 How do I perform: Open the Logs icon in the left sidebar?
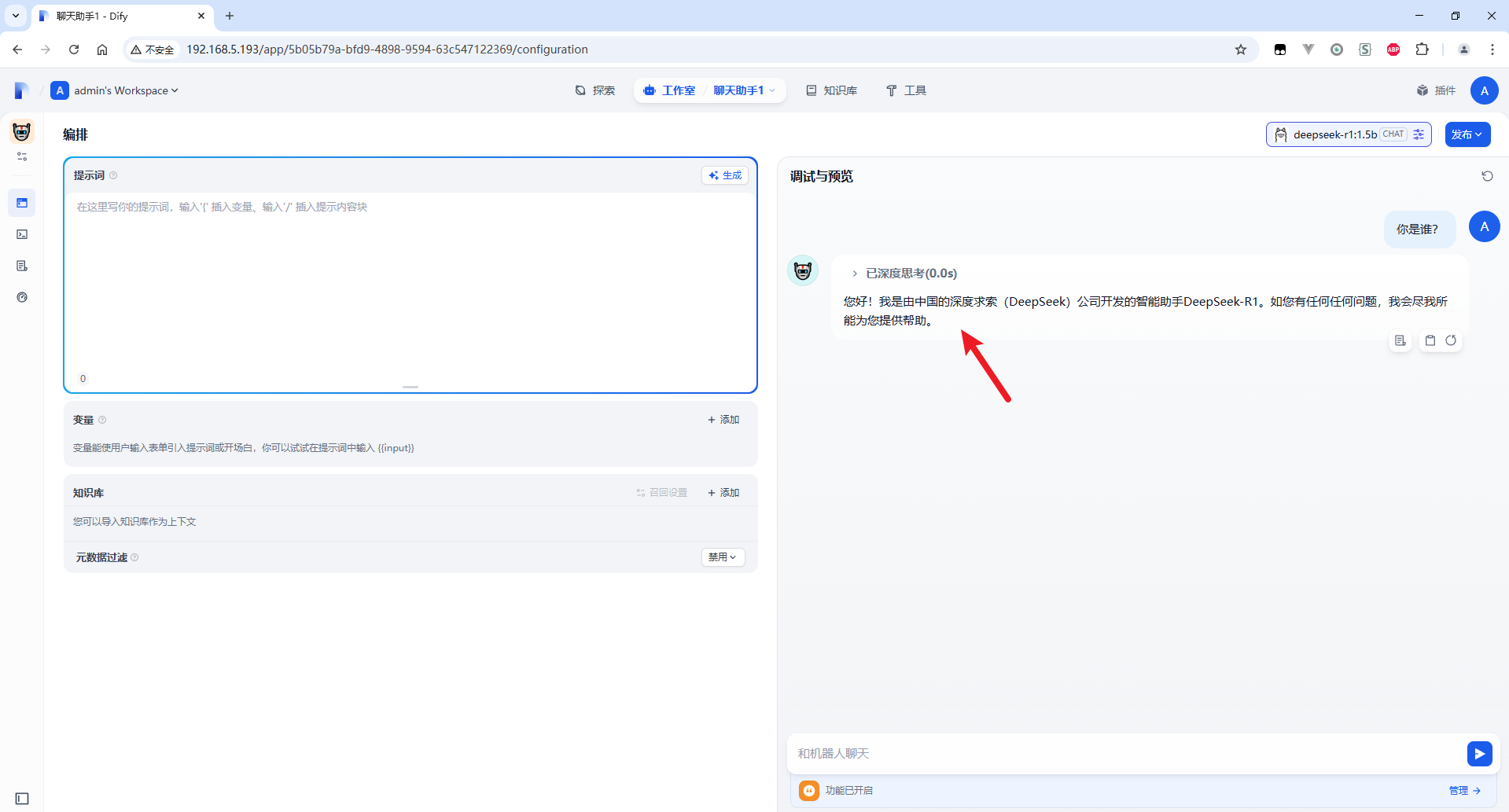coord(22,266)
